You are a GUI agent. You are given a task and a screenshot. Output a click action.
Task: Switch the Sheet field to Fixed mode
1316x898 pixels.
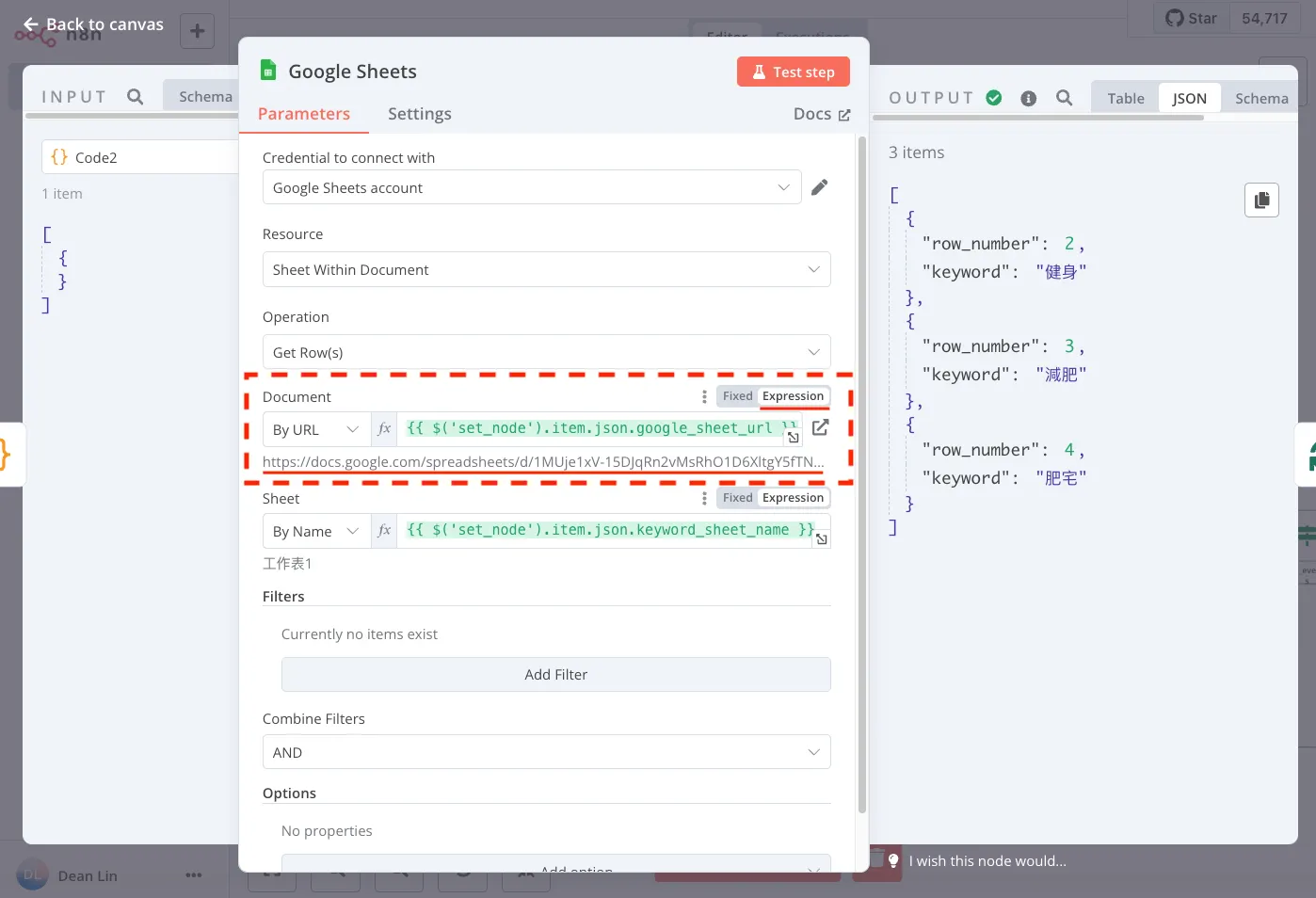[737, 498]
